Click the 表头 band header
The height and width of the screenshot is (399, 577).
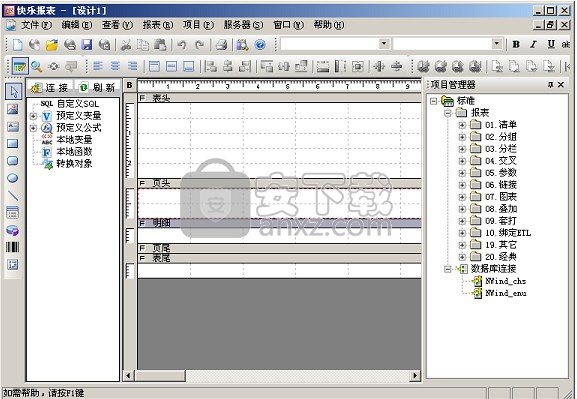tap(280, 98)
